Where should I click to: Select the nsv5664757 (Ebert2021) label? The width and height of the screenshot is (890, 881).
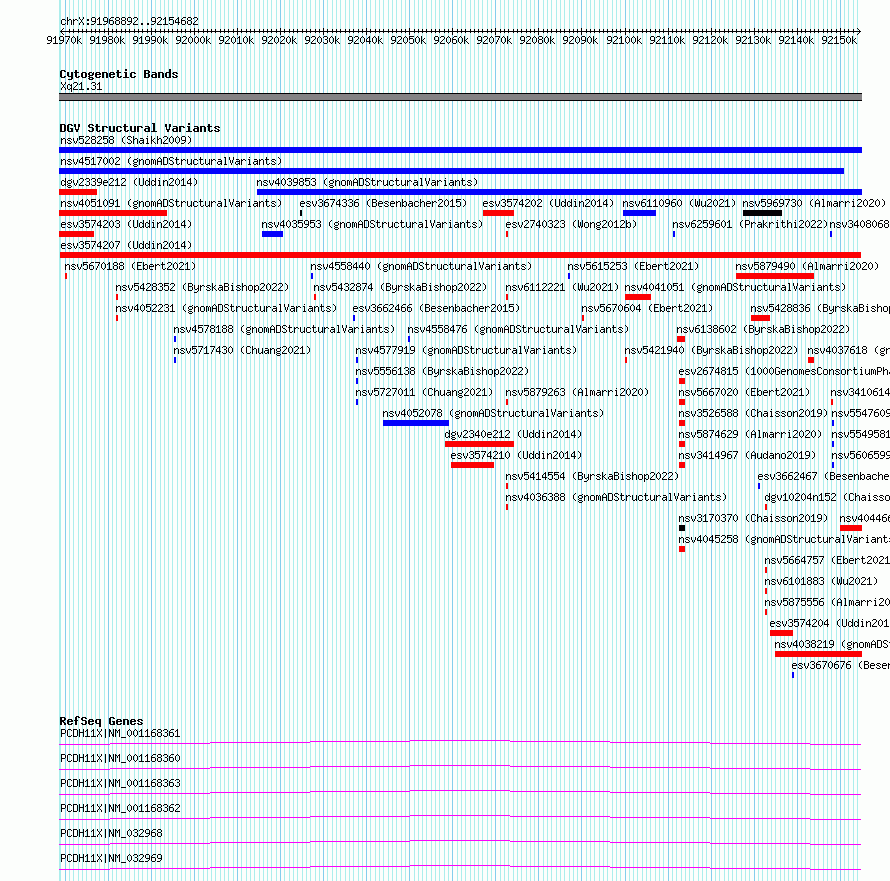pos(827,560)
